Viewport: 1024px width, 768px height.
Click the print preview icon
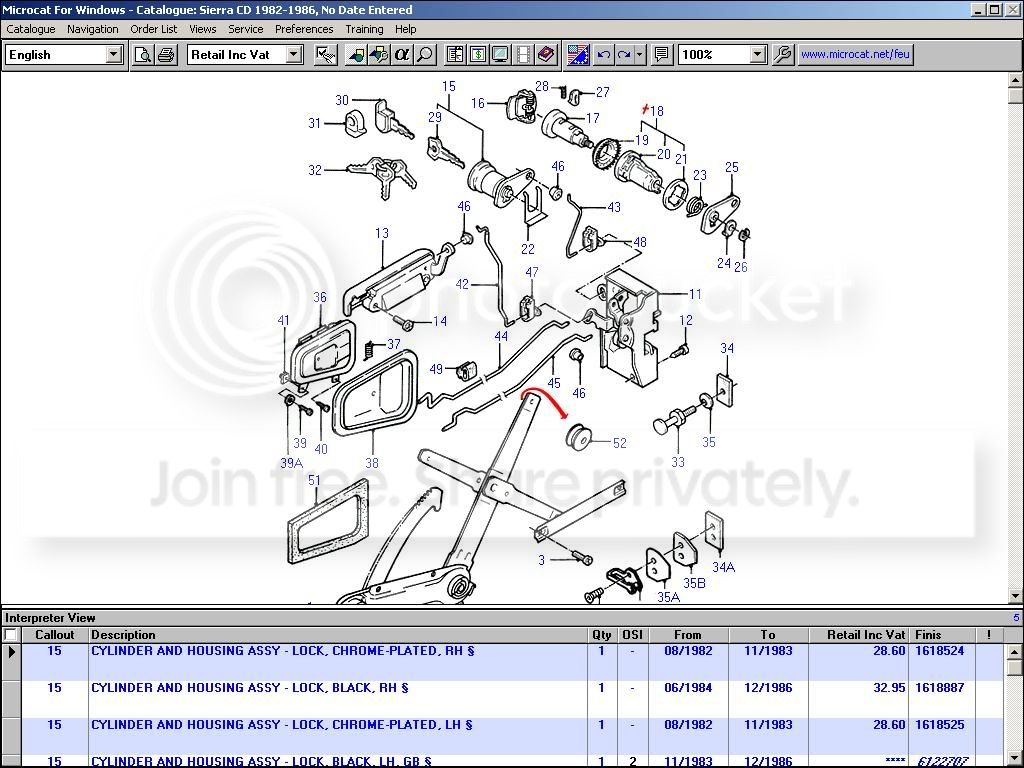[143, 55]
